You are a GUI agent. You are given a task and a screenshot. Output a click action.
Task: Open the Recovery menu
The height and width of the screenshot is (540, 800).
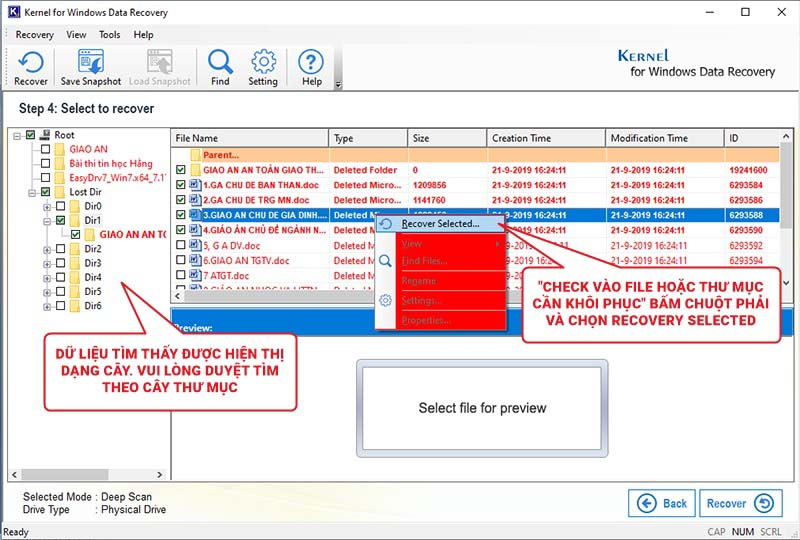[34, 35]
